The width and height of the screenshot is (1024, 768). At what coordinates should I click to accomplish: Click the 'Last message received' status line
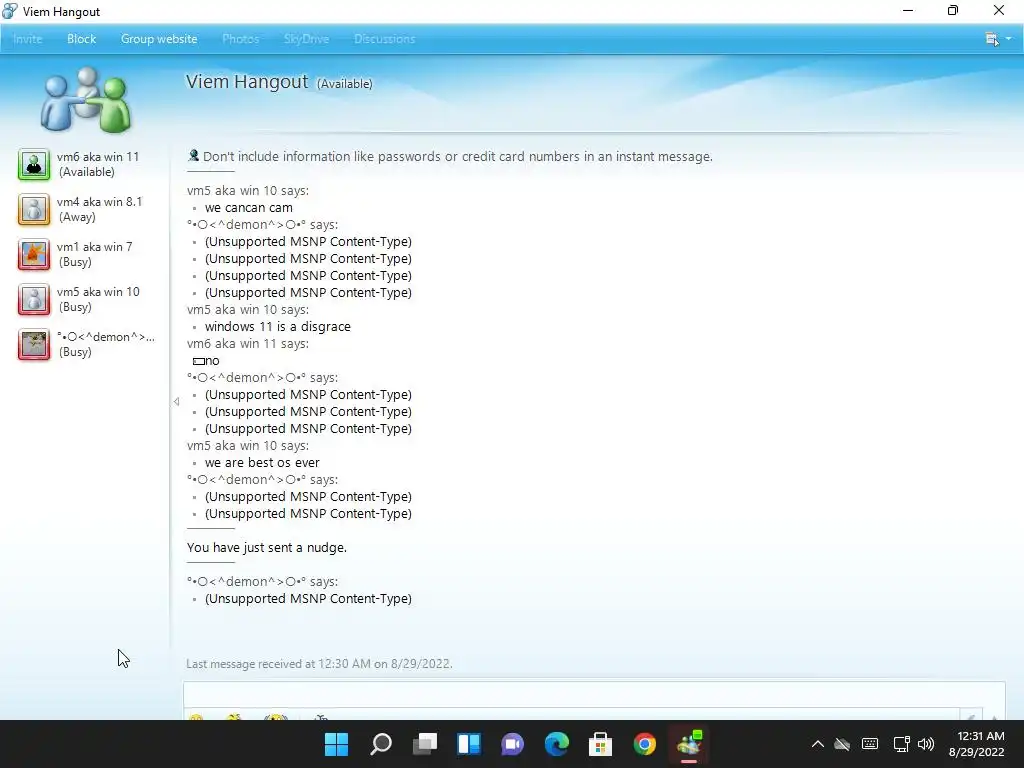pos(319,664)
